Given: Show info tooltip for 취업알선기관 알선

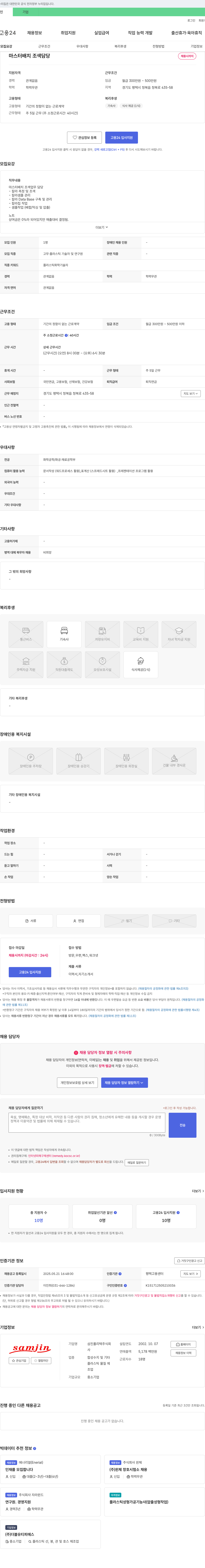Looking at the screenshot, I should (115, 1213).
